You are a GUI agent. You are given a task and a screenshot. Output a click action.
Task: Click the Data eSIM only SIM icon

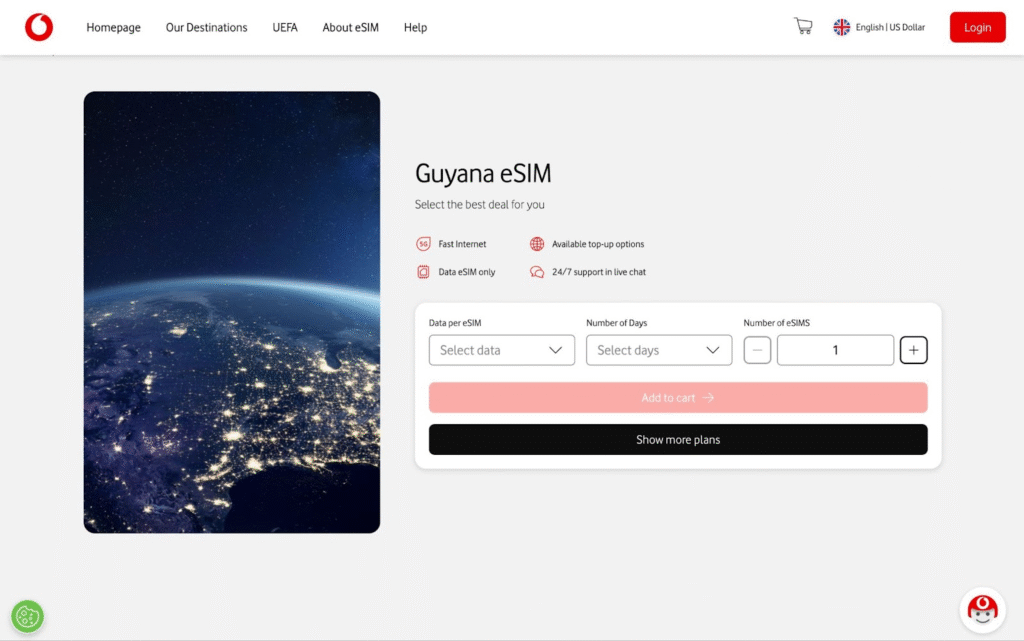[424, 271]
